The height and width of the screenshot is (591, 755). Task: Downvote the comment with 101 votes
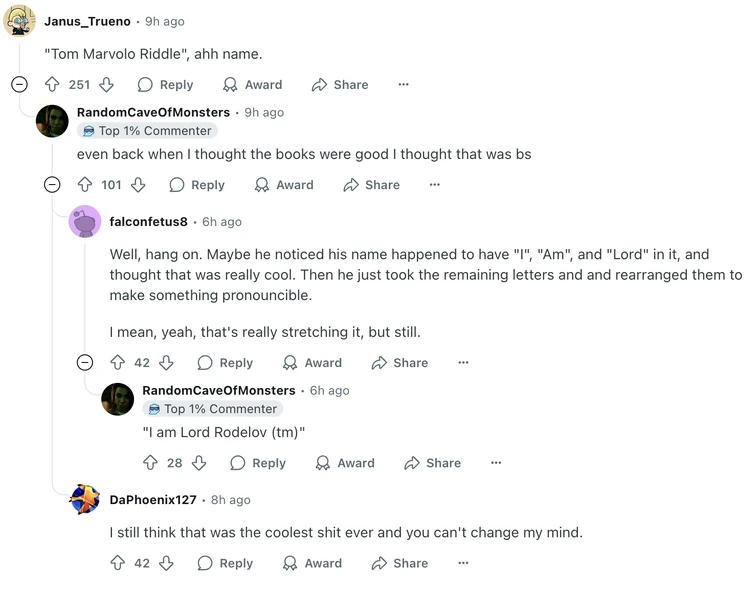[138, 185]
